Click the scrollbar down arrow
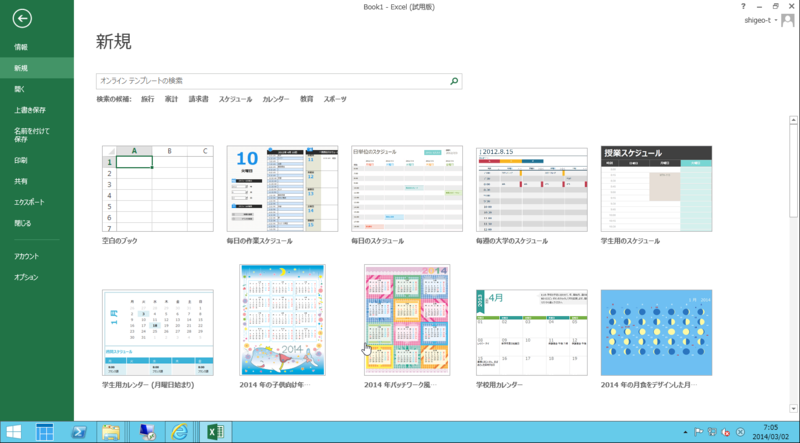The width and height of the screenshot is (800, 443). point(793,408)
